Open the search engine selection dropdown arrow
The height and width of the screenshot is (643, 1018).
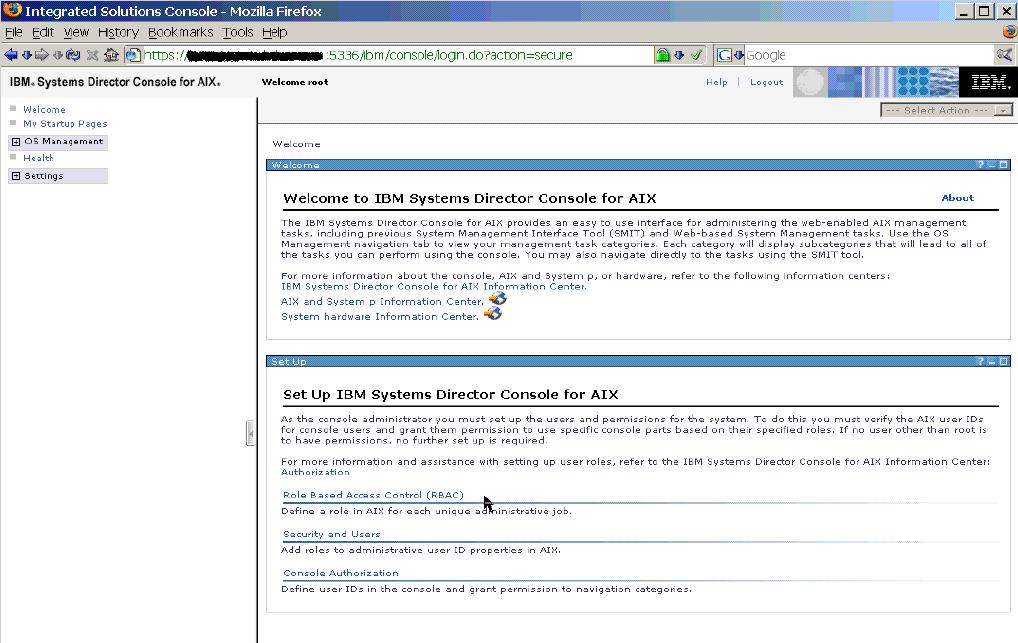[x=739, y=55]
